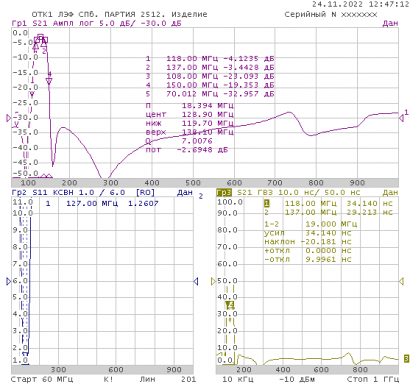Click the left reference triangle at 6.0 on Гр2
Viewport: 410px width, 384px height.
9,282
